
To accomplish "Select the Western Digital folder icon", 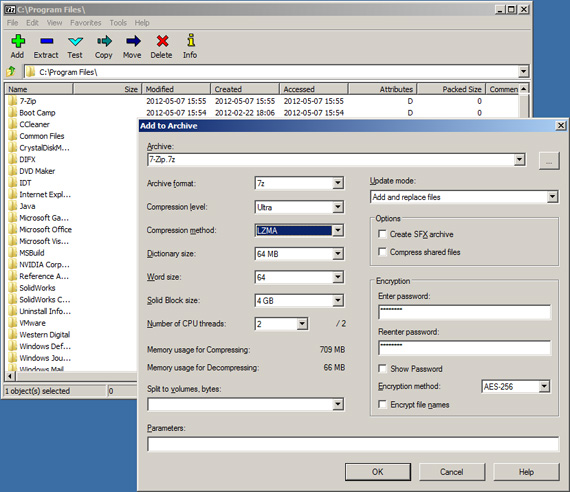I will (x=12, y=334).
